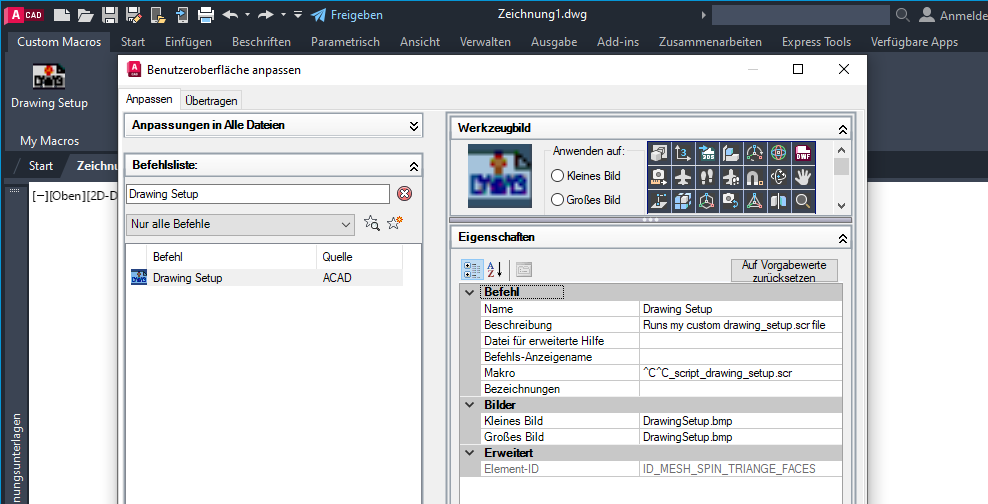
Task: Collapse the Werkzeugbild panel
Action: [842, 129]
